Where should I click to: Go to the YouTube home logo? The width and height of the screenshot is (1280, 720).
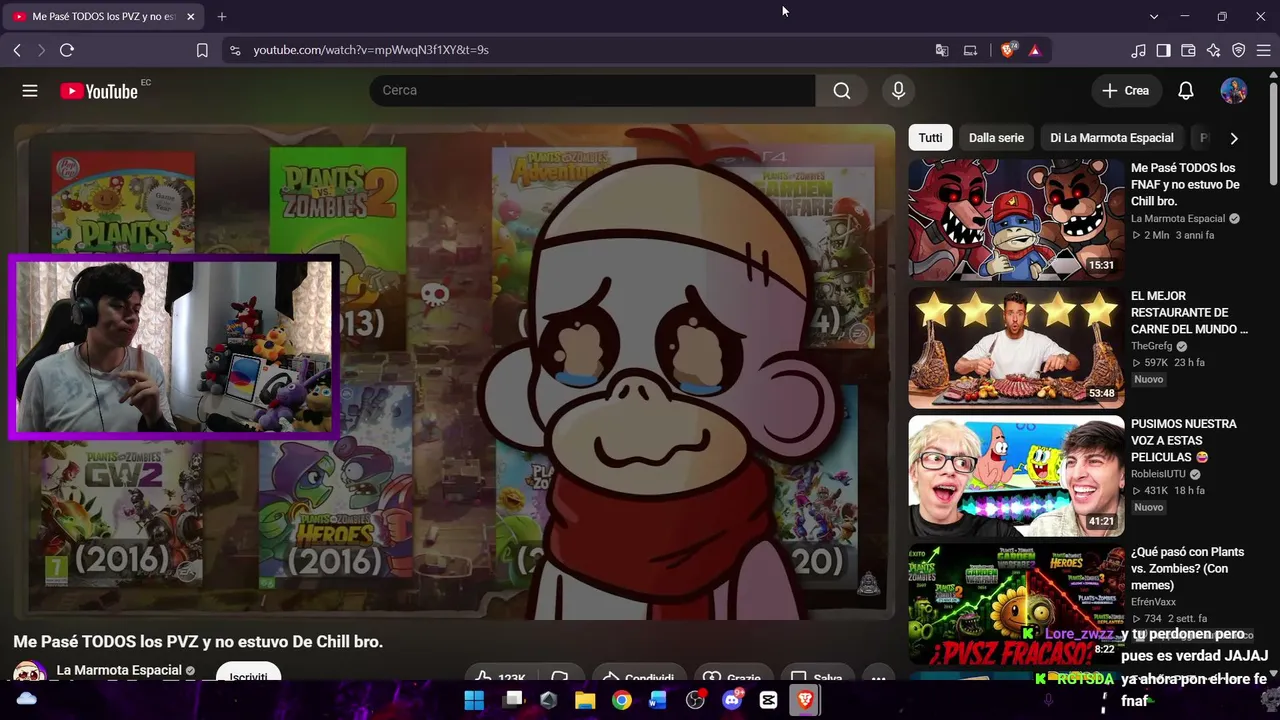tap(99, 91)
